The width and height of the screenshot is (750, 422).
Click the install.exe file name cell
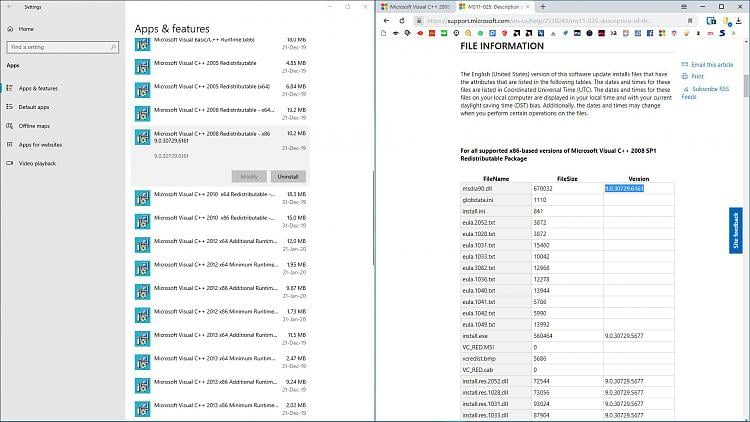[x=496, y=336]
